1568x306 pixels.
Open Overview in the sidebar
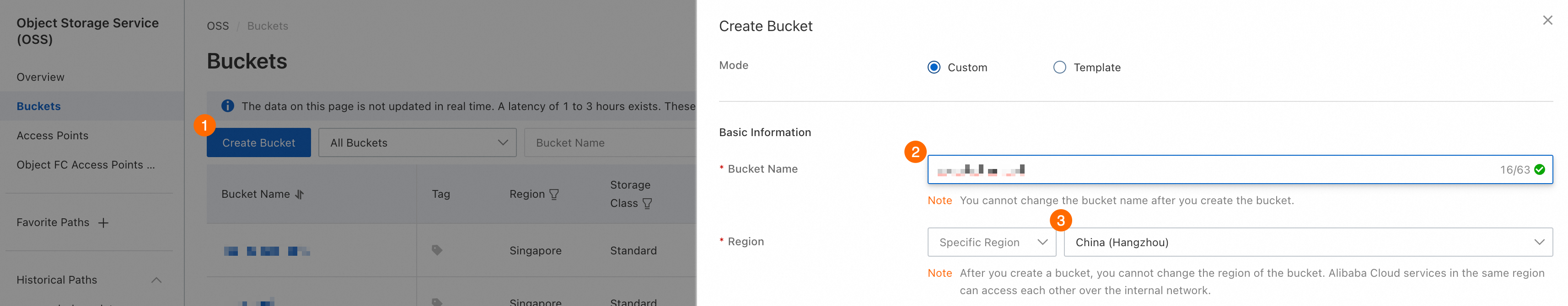tap(40, 77)
